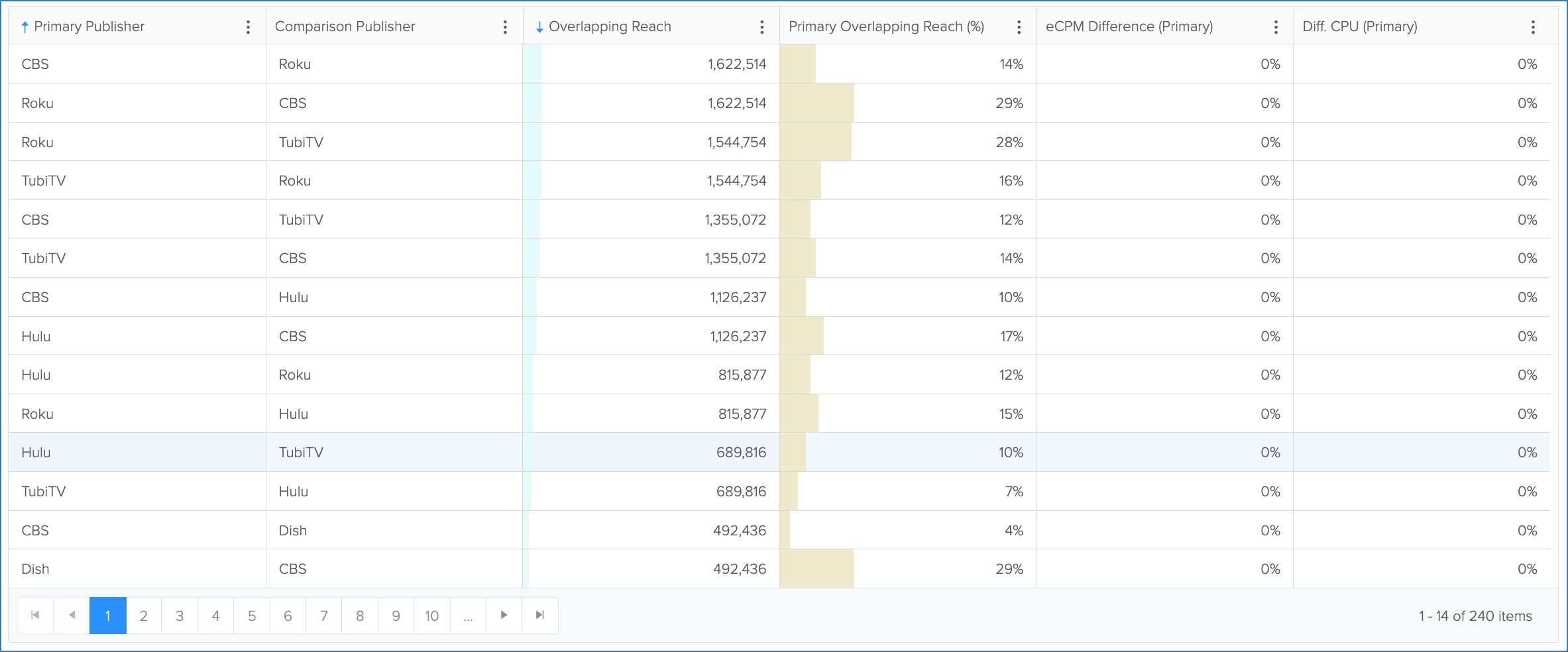Open the eCPM Difference (Primary) column menu
This screenshot has height=652, width=1568.
(1275, 27)
